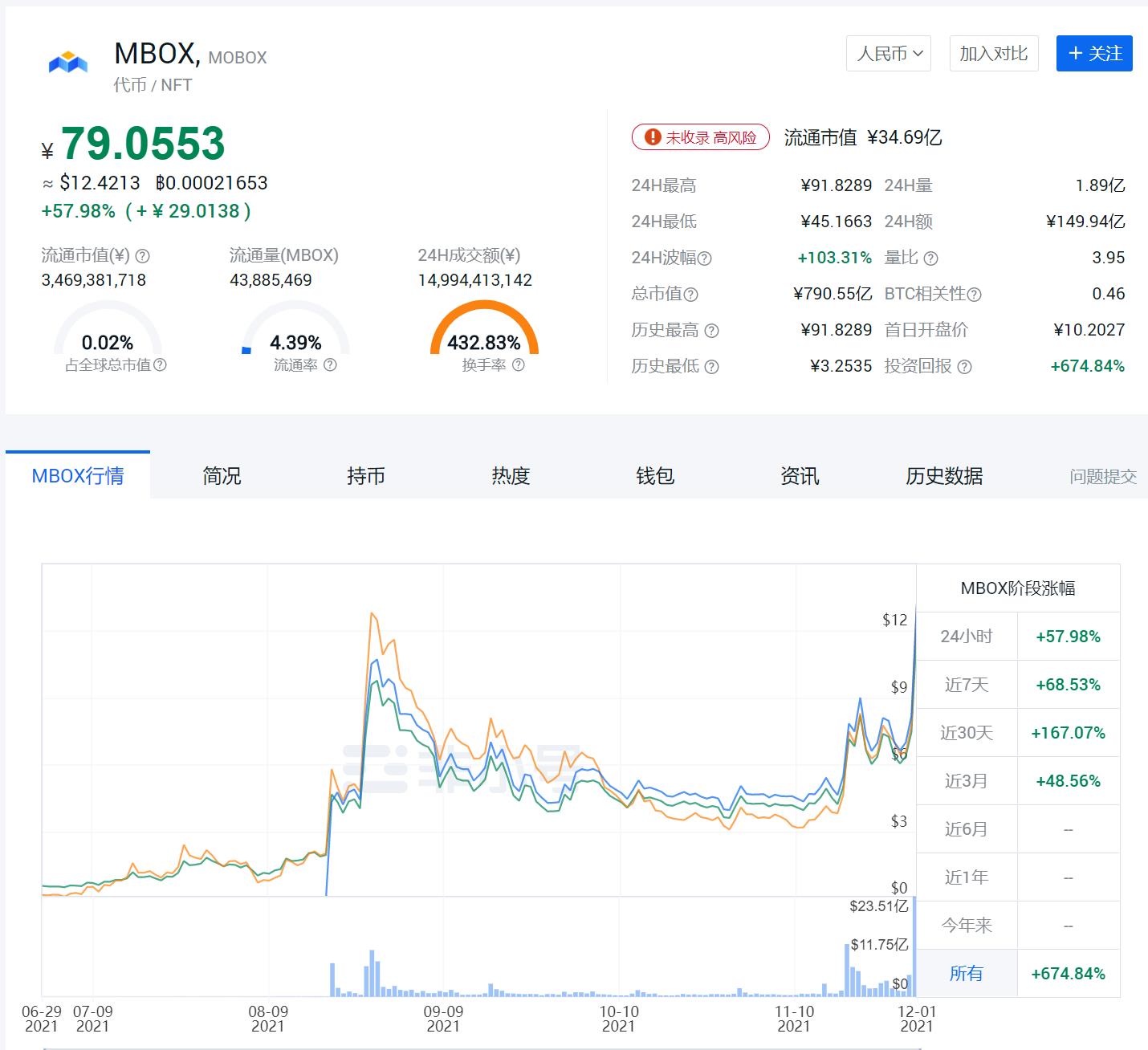Select the 近7天 period row
Viewport: 1148px width, 1050px height.
click(x=1018, y=685)
